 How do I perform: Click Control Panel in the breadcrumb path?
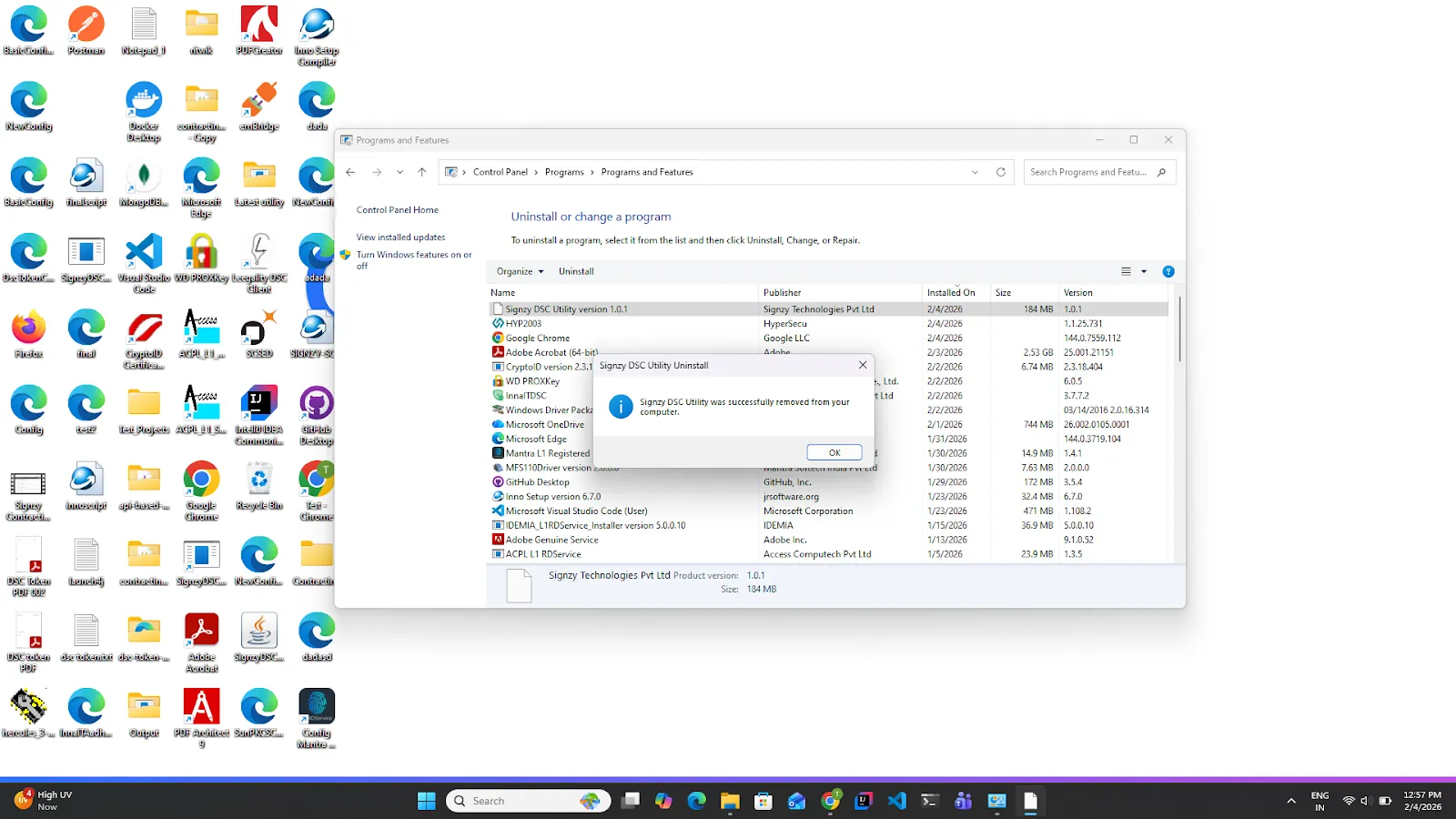pyautogui.click(x=500, y=172)
